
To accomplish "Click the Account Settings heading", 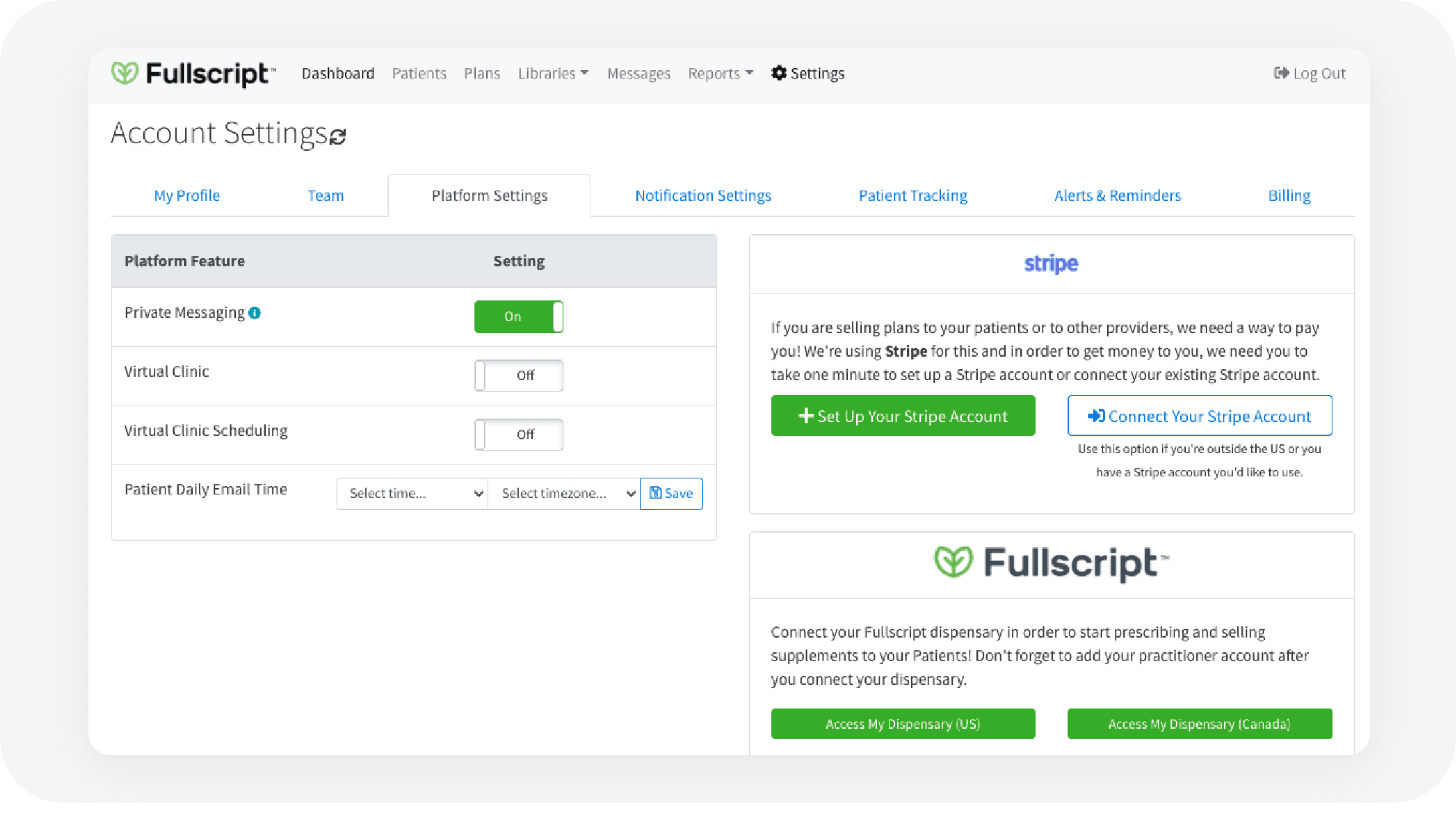I will click(x=219, y=132).
